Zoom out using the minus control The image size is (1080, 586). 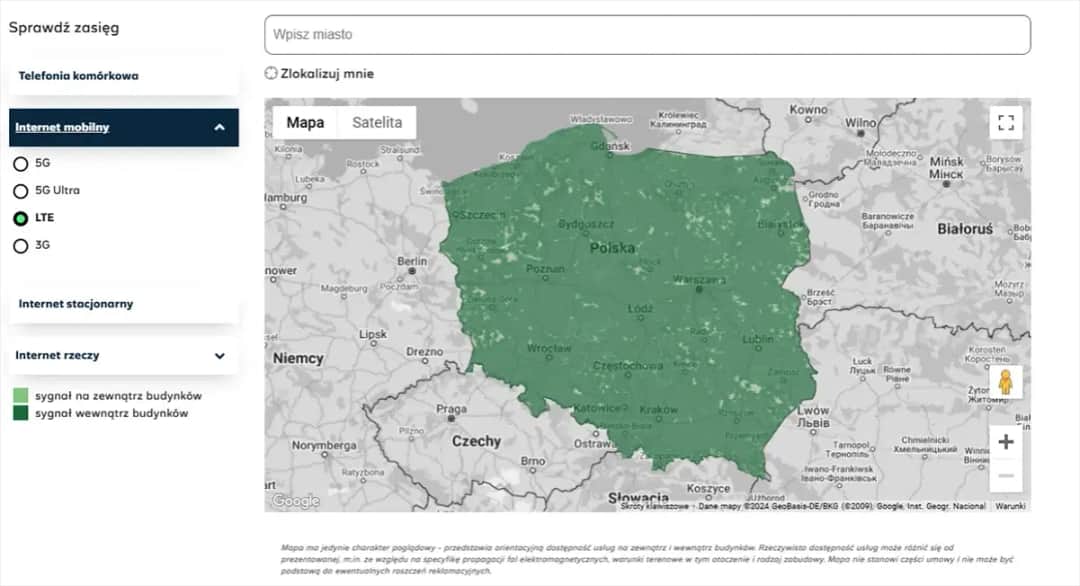pos(1006,474)
